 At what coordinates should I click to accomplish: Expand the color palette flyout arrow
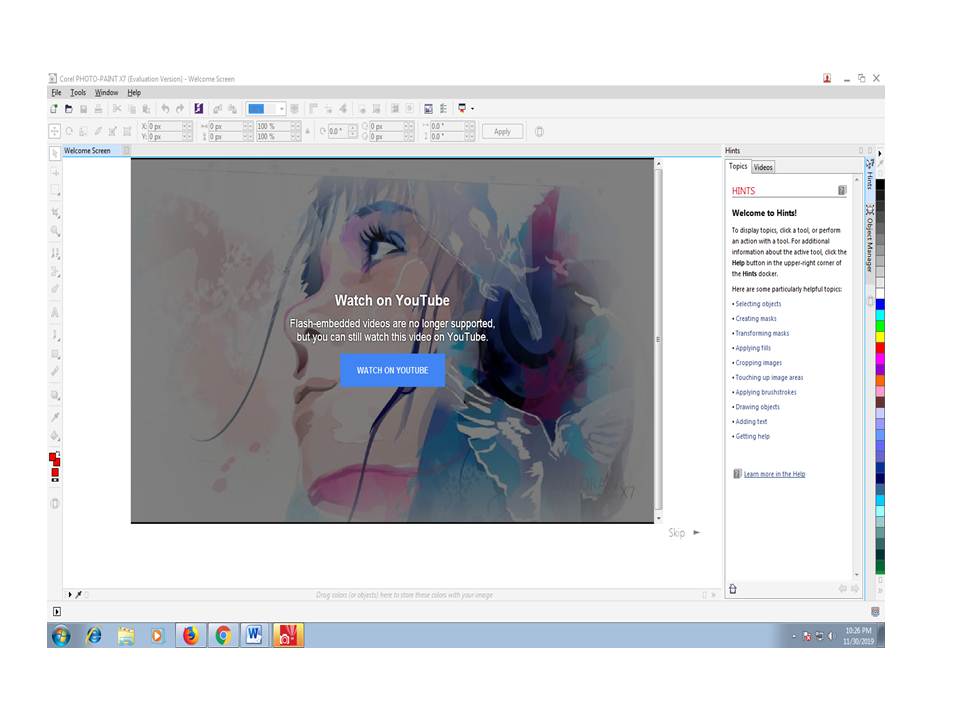tap(880, 154)
